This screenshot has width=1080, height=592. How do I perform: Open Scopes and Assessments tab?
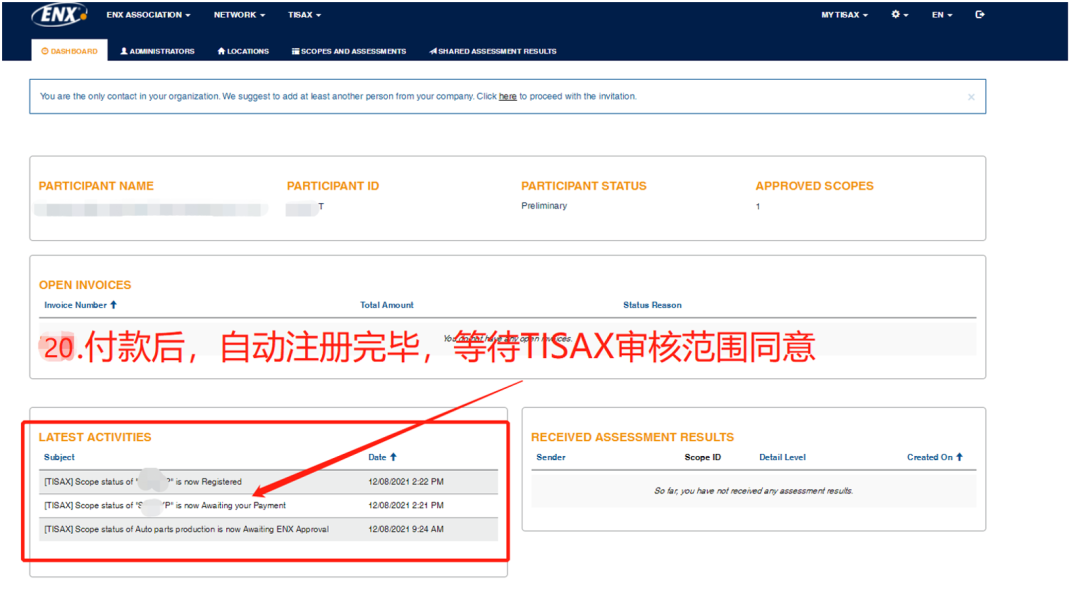(349, 51)
